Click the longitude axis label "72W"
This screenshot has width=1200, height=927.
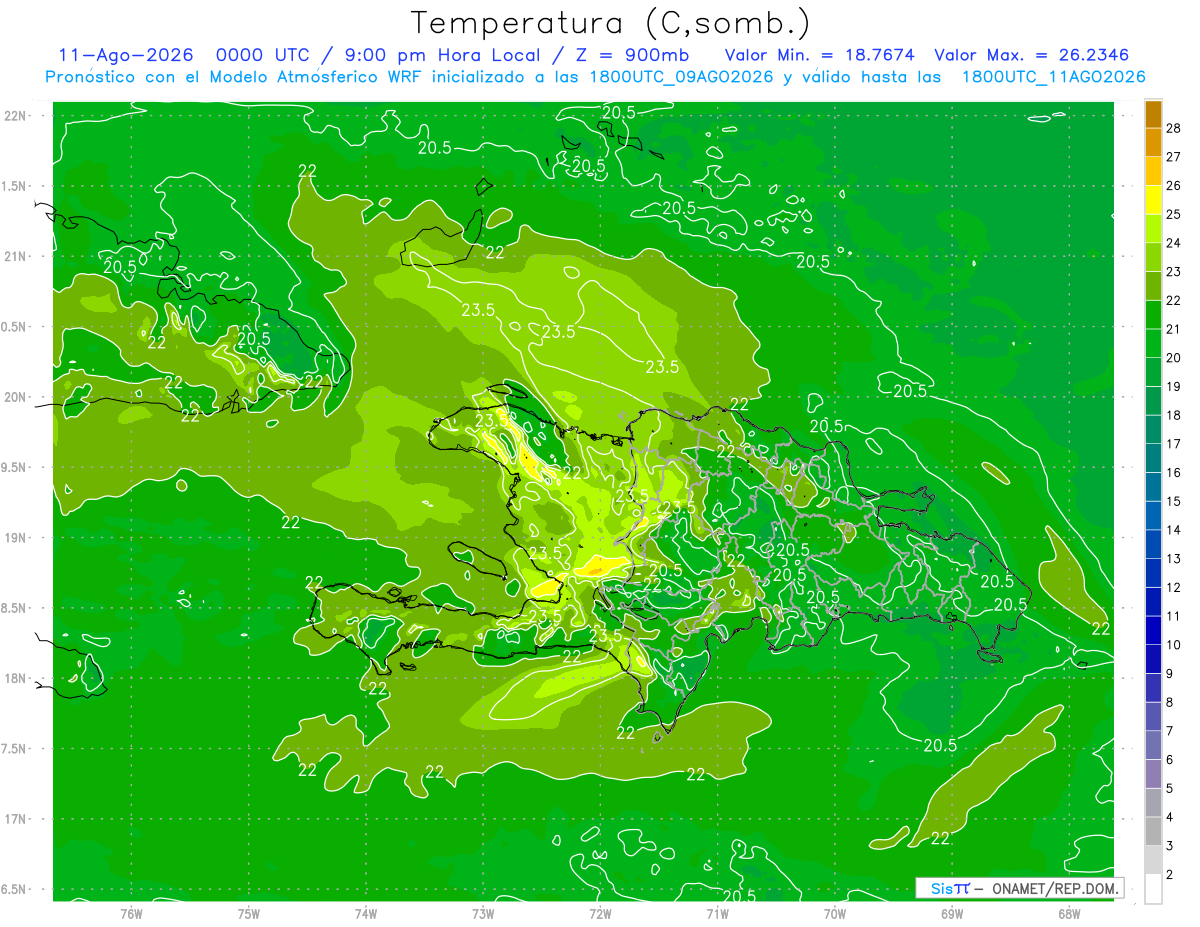point(600,914)
